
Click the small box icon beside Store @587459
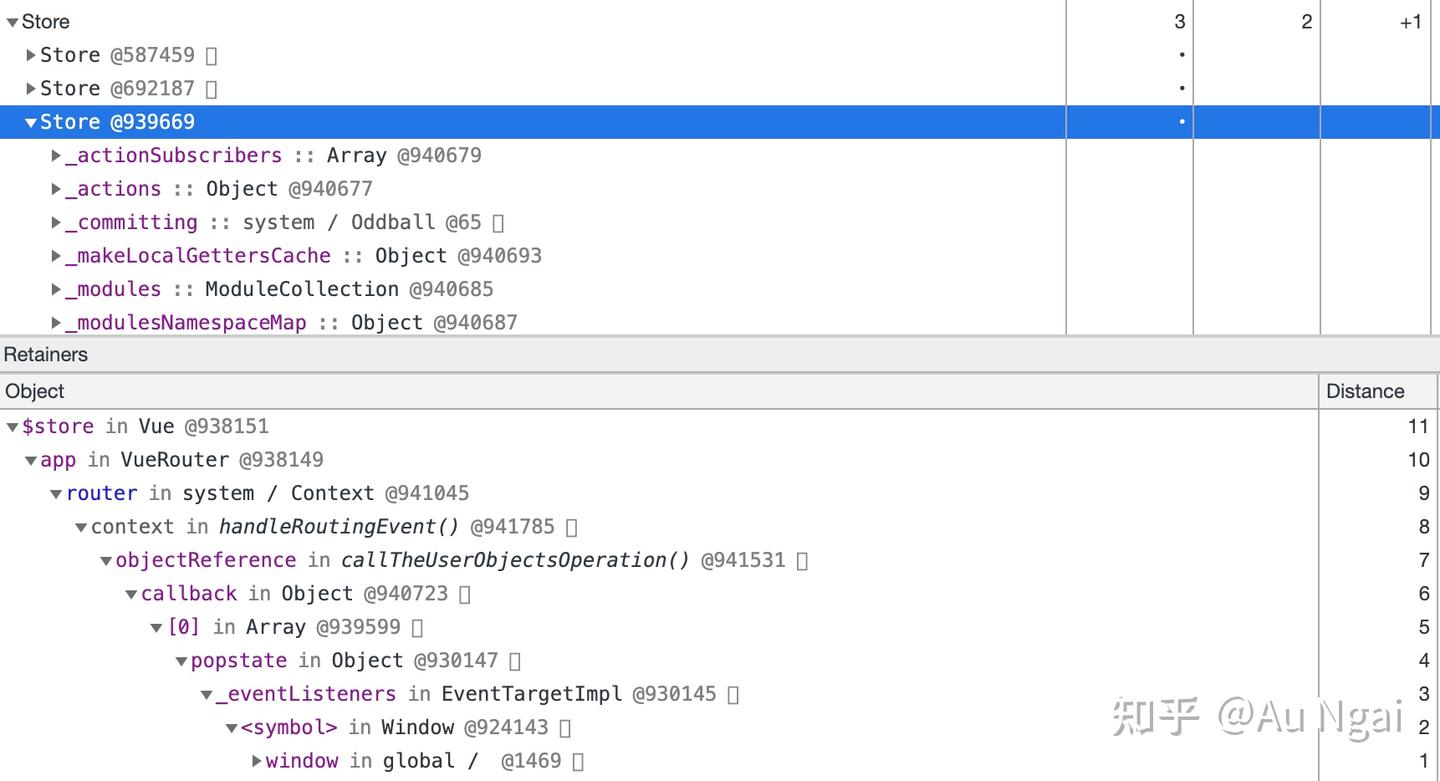click(211, 56)
